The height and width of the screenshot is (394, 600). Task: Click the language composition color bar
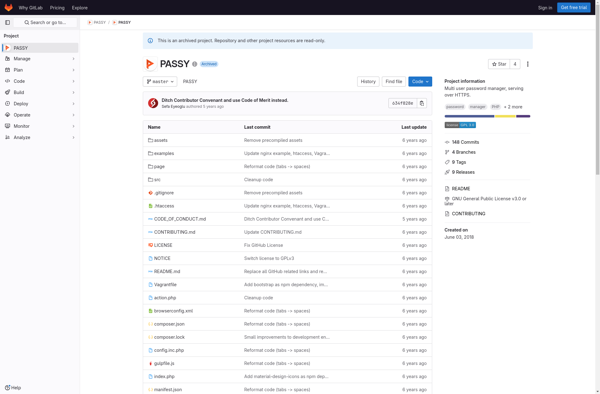click(487, 116)
